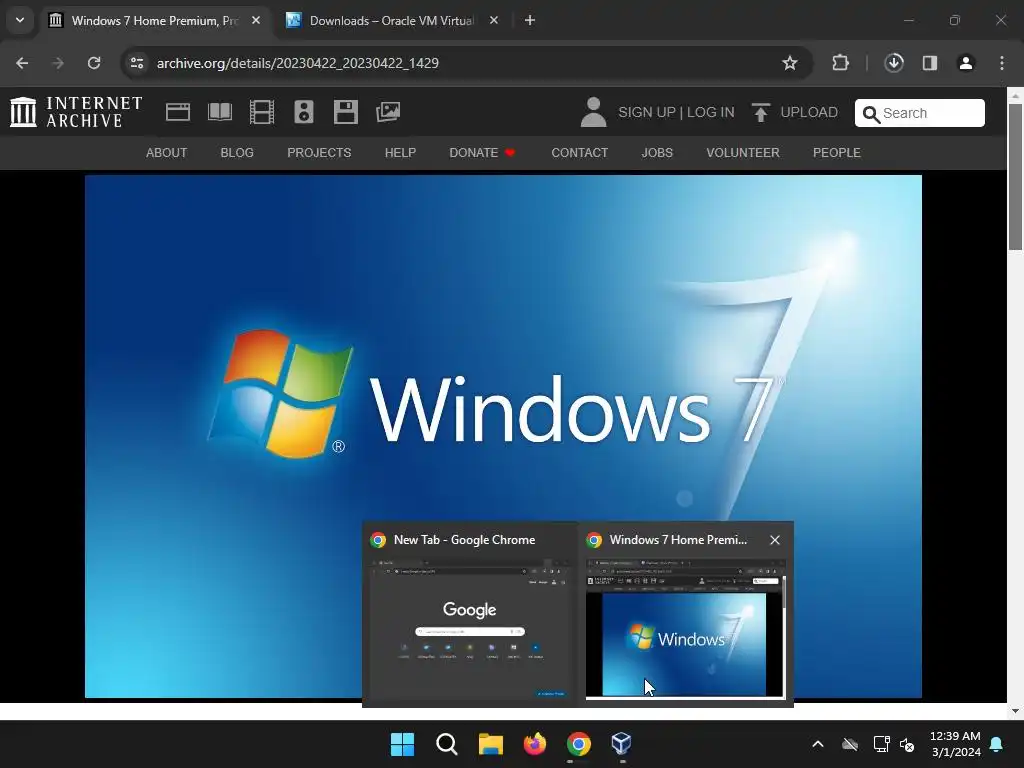Switch to Downloads – Oracle VM VirtualBox tab
Screen dimensions: 1024x768
[392, 21]
